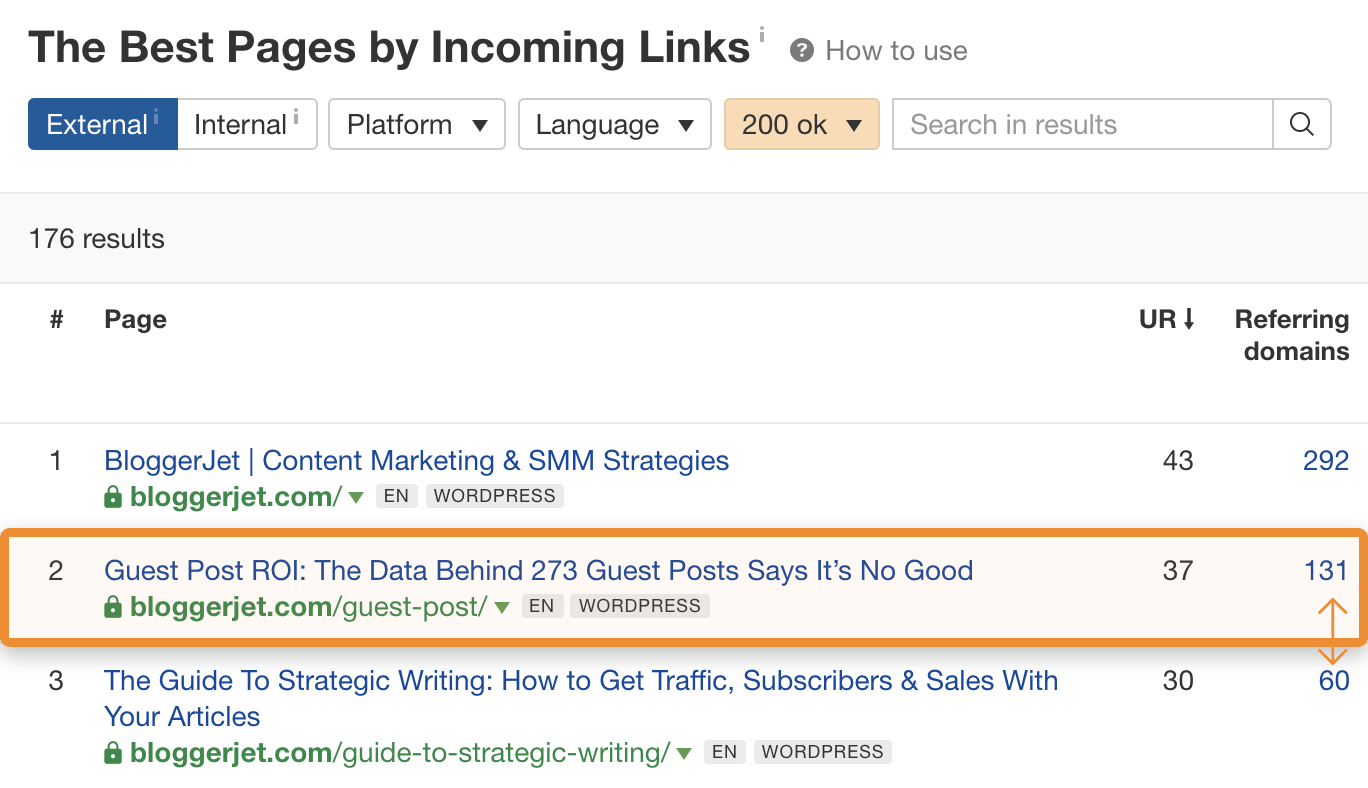Expand the 200 ok status dropdown
This screenshot has height=788, width=1368.
(x=801, y=125)
